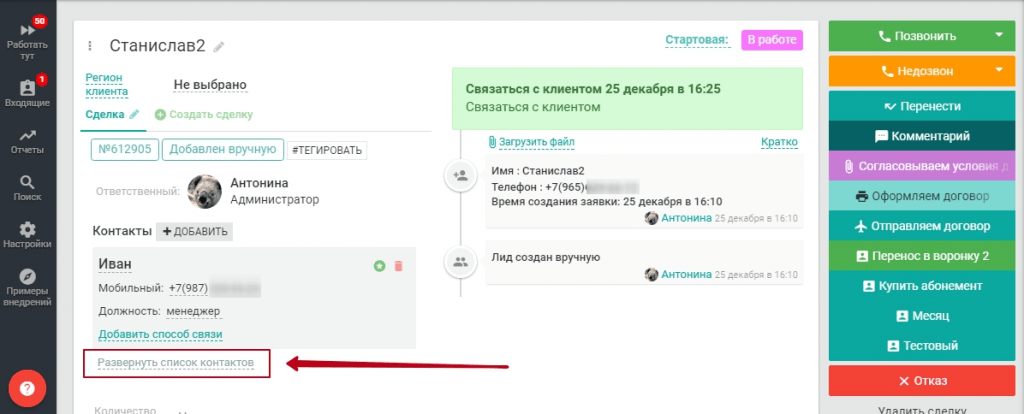Open the Добавить способ связи link
Screen dimensions: 1024x414
(x=161, y=334)
